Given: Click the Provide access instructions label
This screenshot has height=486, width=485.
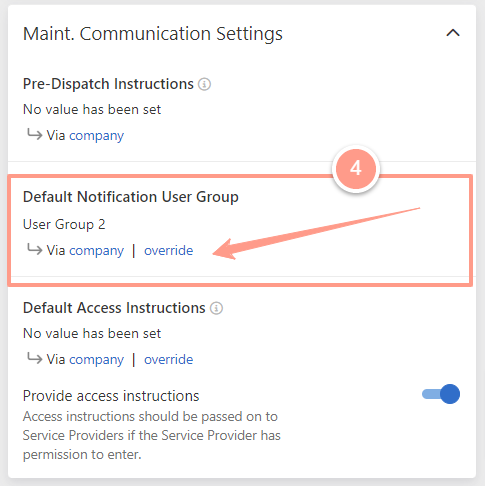Looking at the screenshot, I should click(x=111, y=396).
